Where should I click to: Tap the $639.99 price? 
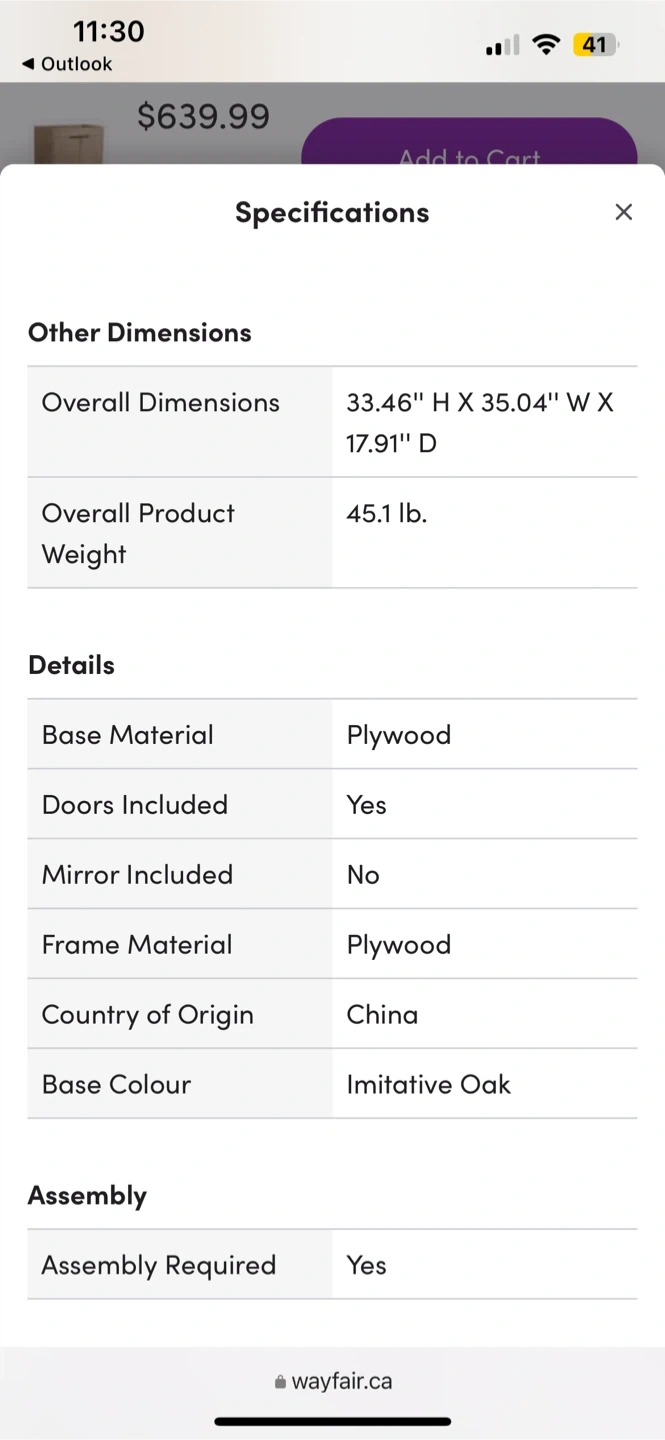click(203, 117)
